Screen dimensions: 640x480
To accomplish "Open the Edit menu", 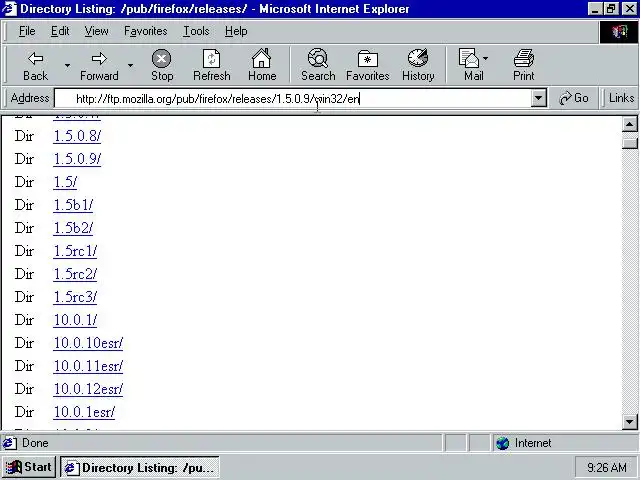I will point(60,31).
